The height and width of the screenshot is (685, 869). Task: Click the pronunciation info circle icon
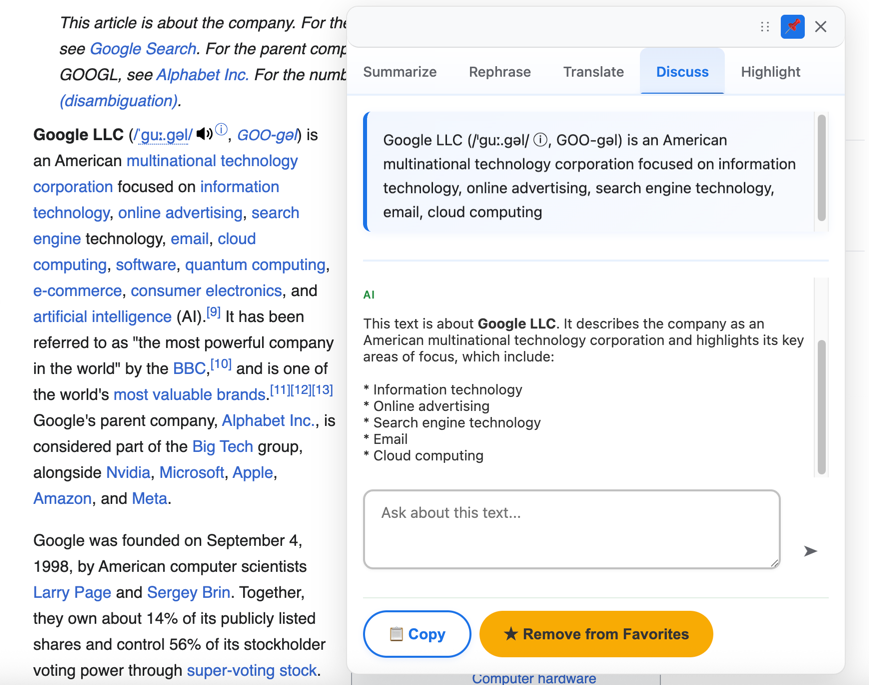(221, 131)
